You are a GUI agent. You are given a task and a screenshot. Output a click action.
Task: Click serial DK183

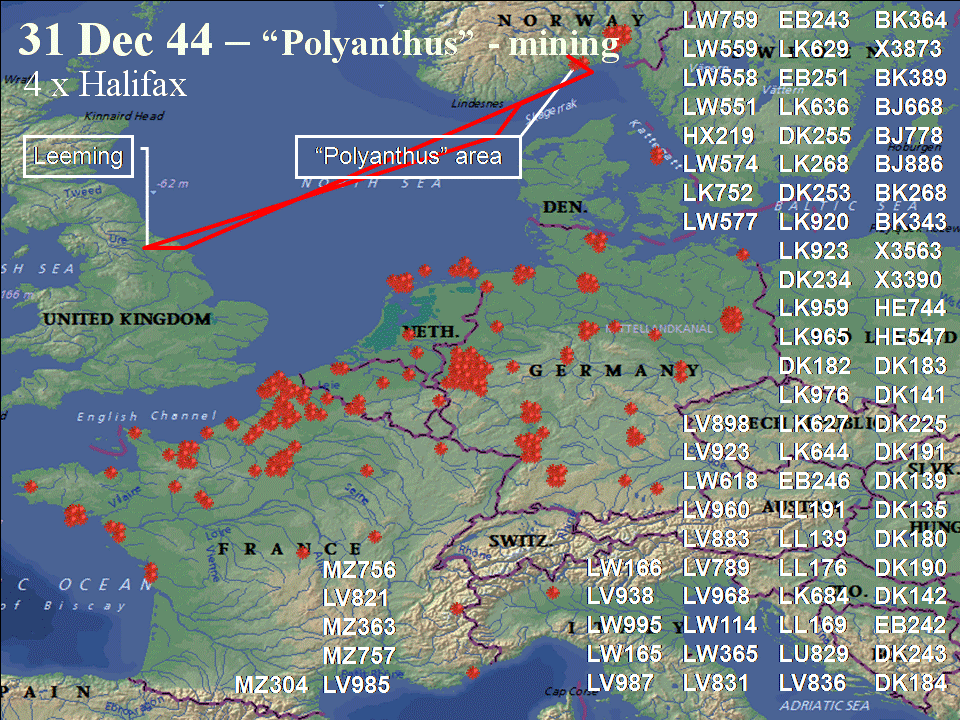[x=910, y=366]
